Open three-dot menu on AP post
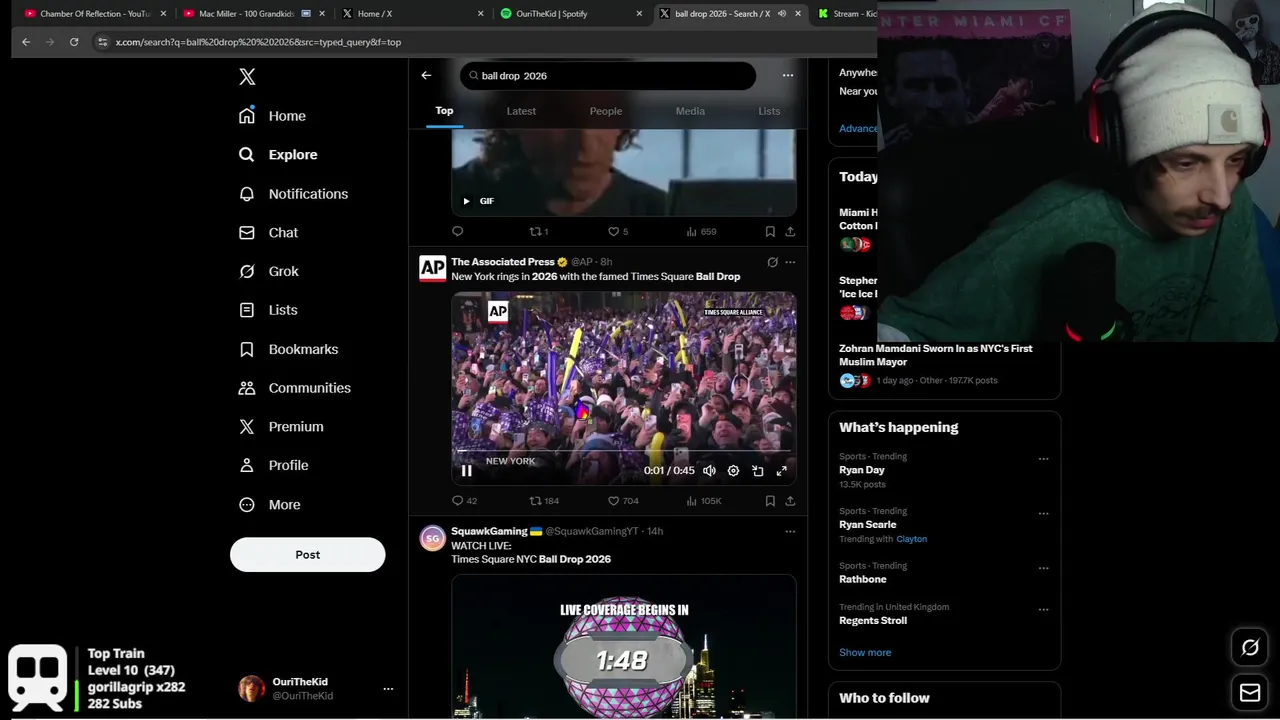This screenshot has width=1280, height=720. pyautogui.click(x=790, y=263)
